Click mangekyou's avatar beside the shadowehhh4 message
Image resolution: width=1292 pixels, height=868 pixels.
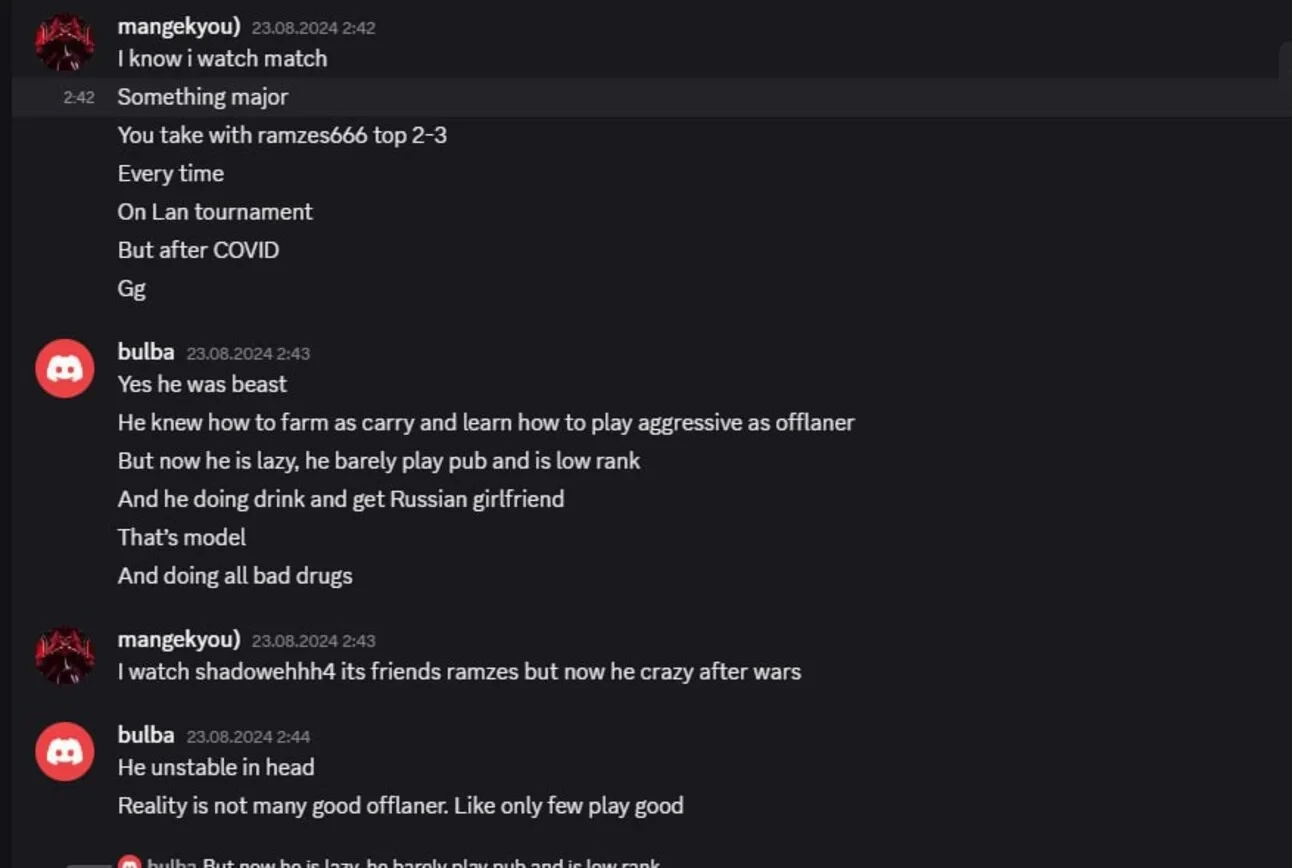[x=65, y=656]
